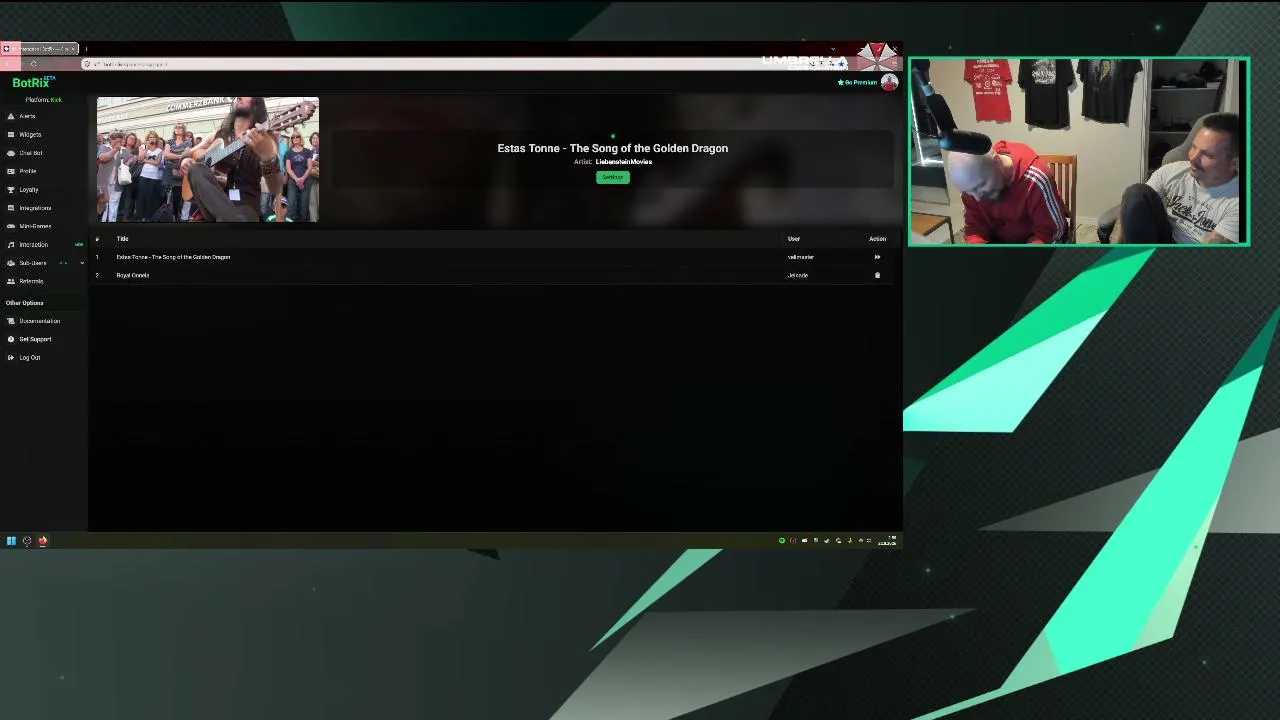This screenshot has width=1280, height=720.
Task: Click the green Settings button
Action: pos(613,177)
